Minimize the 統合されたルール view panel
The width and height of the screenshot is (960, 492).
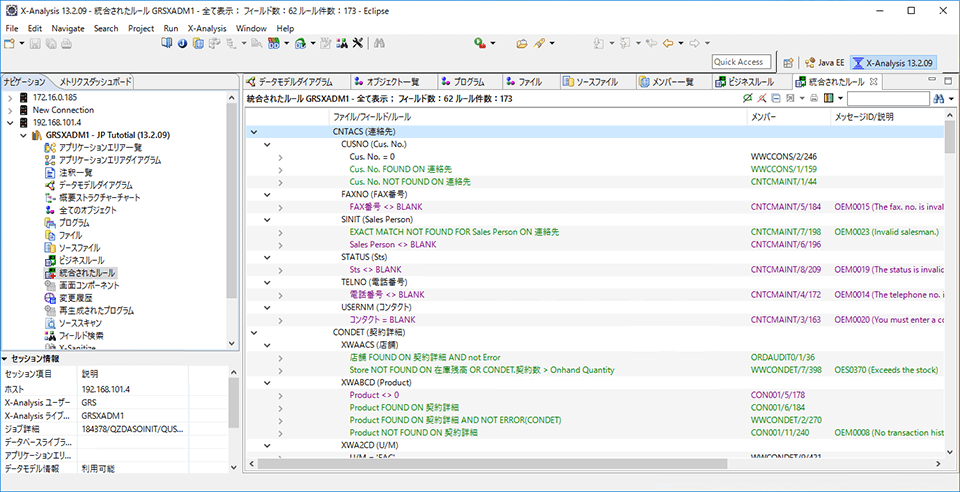[x=932, y=80]
